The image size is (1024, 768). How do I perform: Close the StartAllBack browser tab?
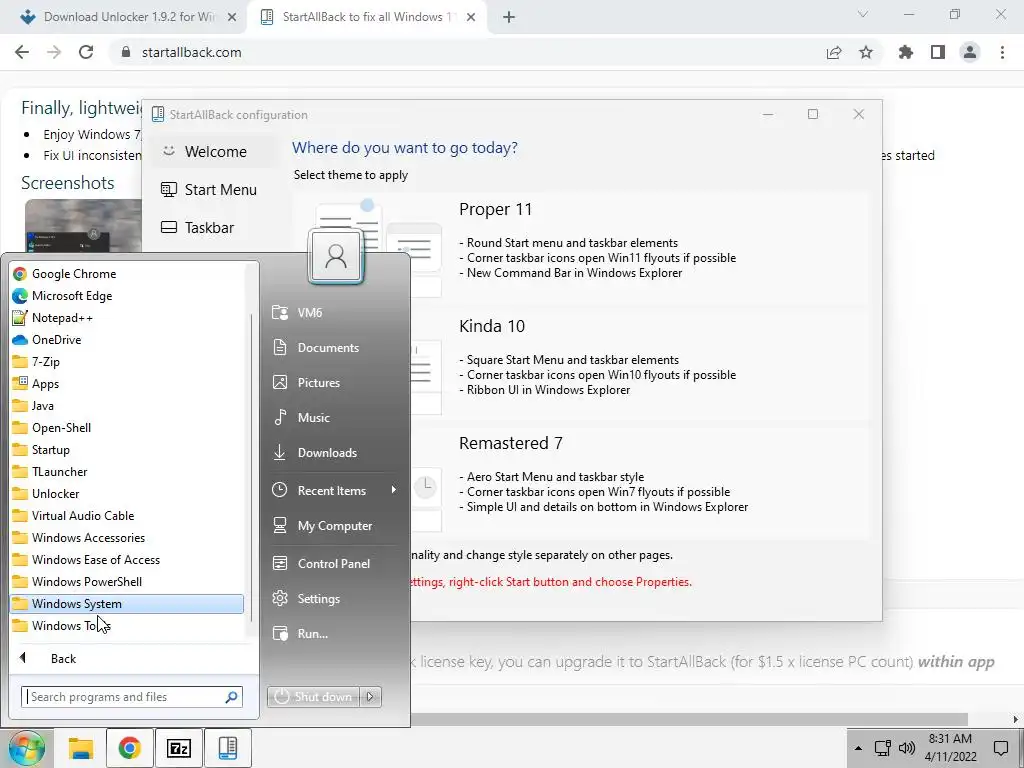(471, 18)
